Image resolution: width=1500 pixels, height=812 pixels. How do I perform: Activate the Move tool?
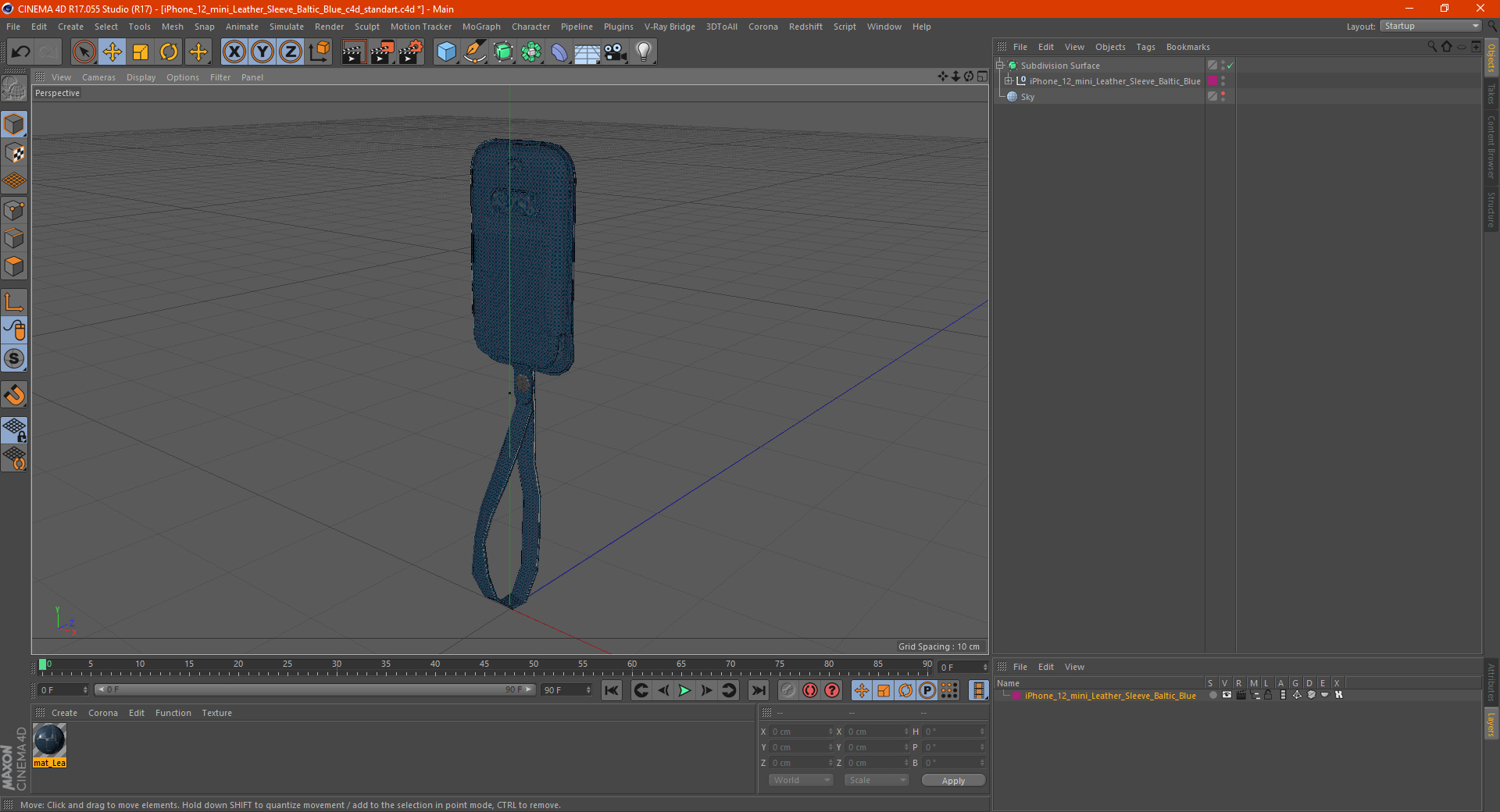112,52
